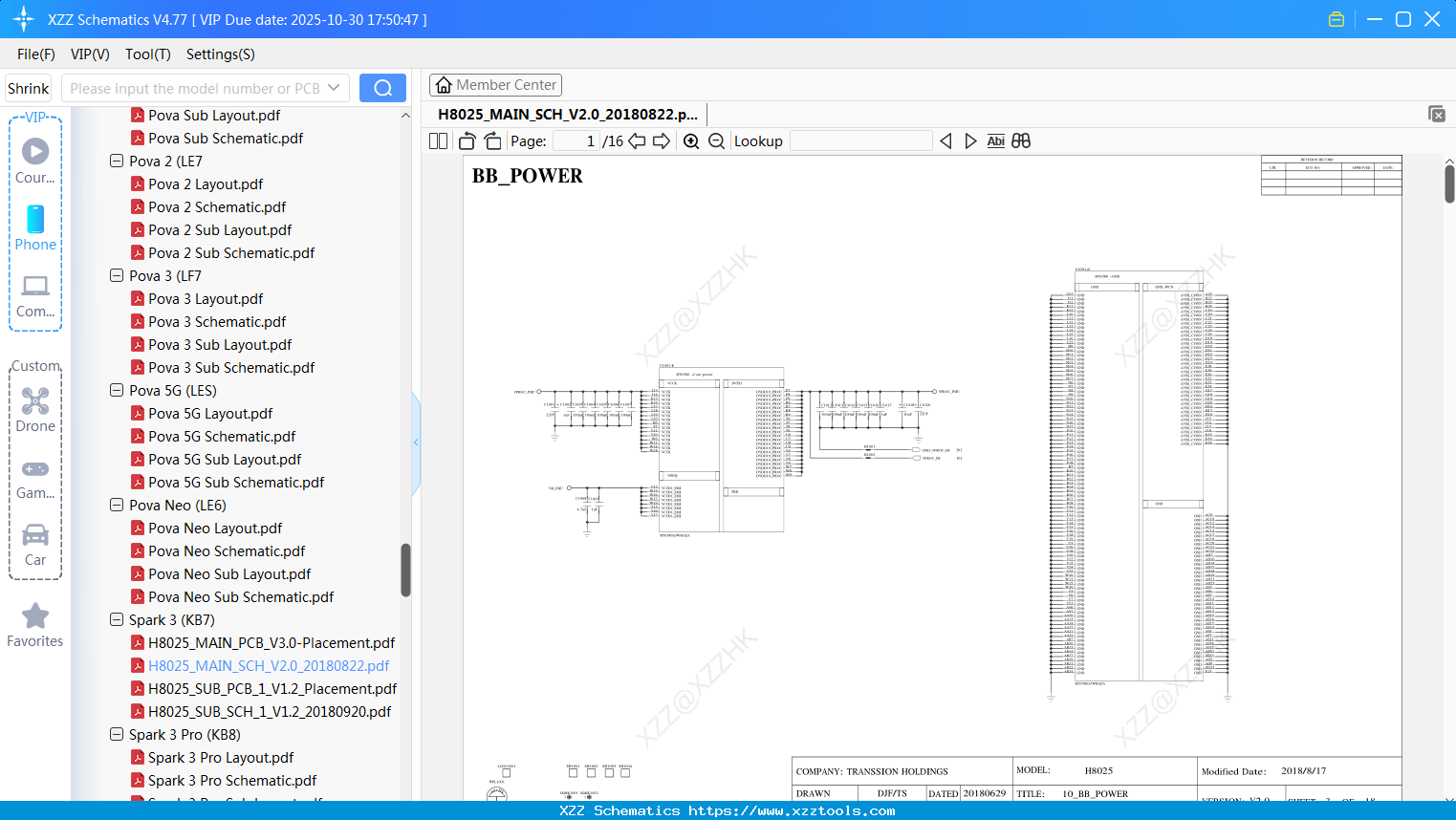Open the Tool(T) menu

pos(148,54)
